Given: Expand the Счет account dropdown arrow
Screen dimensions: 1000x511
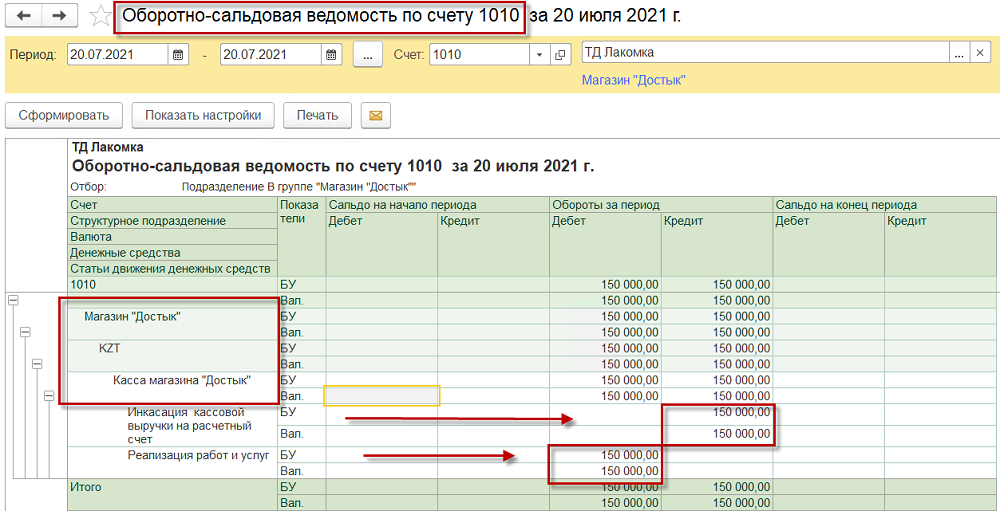Looking at the screenshot, I should pyautogui.click(x=539, y=54).
